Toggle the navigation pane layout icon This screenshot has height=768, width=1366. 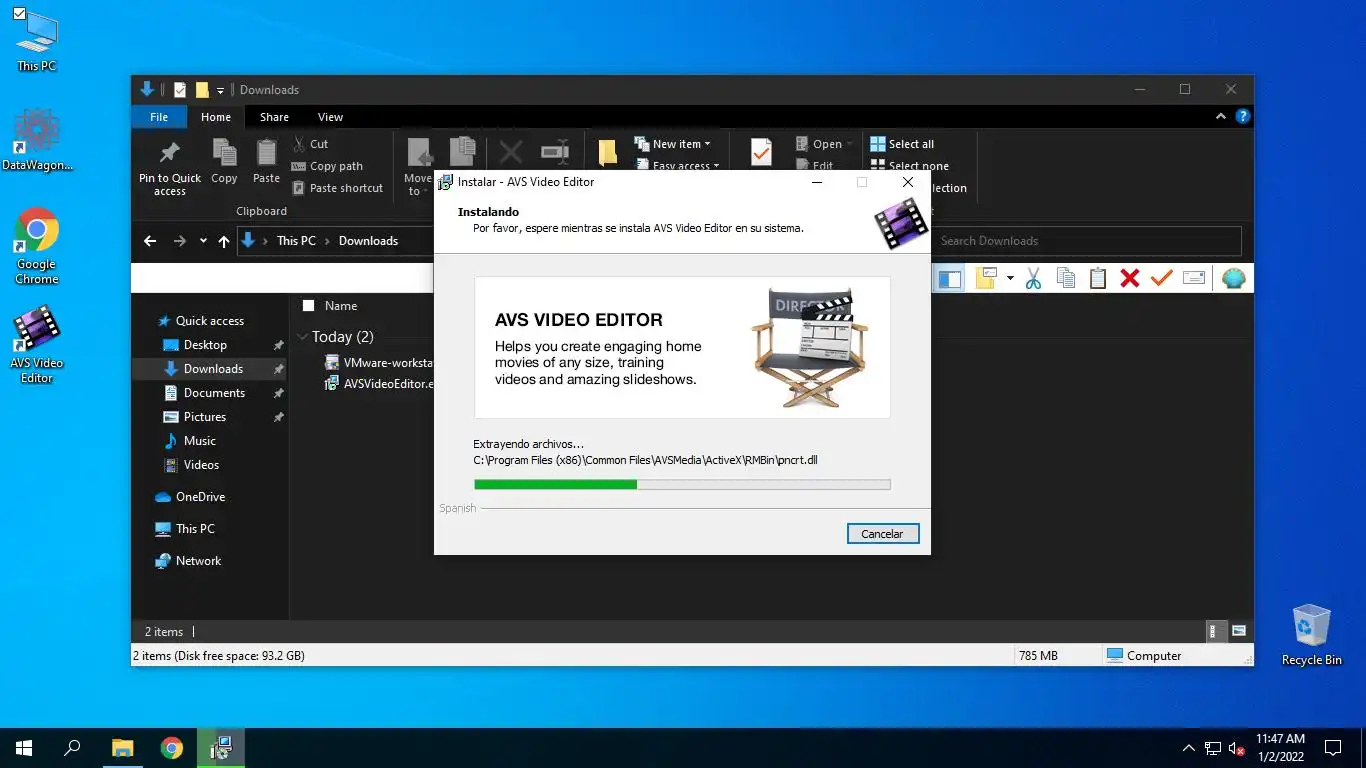(x=949, y=279)
